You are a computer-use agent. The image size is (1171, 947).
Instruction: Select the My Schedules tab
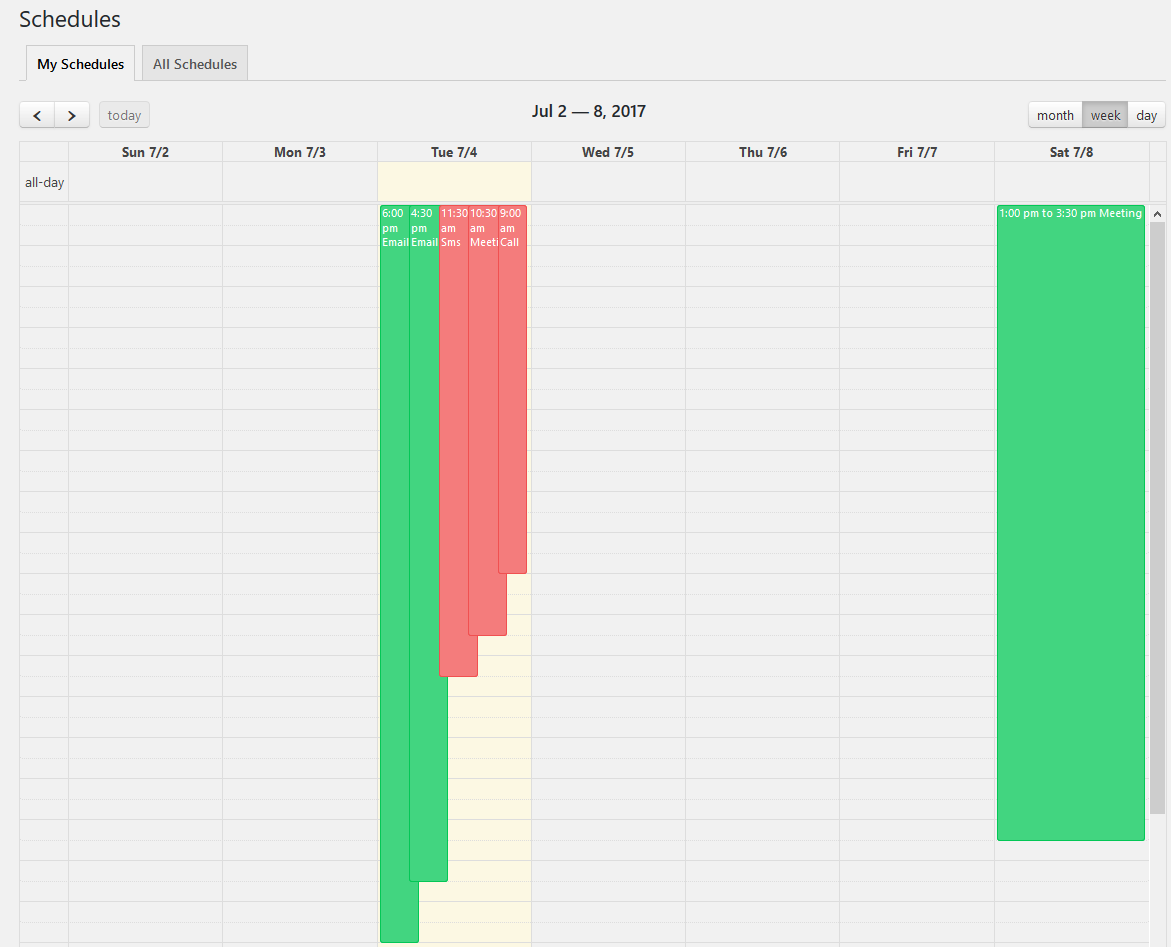pos(81,64)
